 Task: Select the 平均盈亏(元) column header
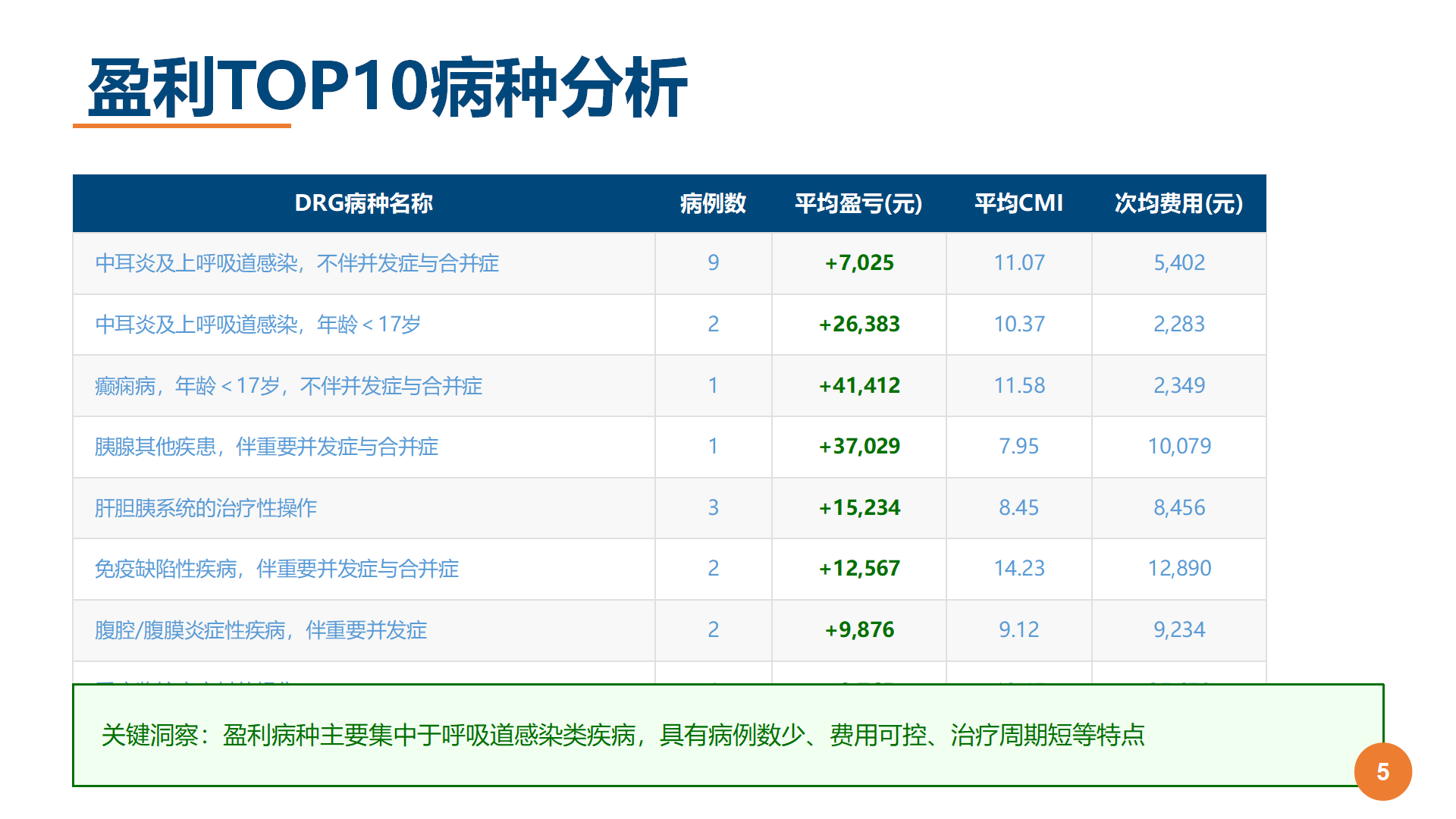pos(858,203)
